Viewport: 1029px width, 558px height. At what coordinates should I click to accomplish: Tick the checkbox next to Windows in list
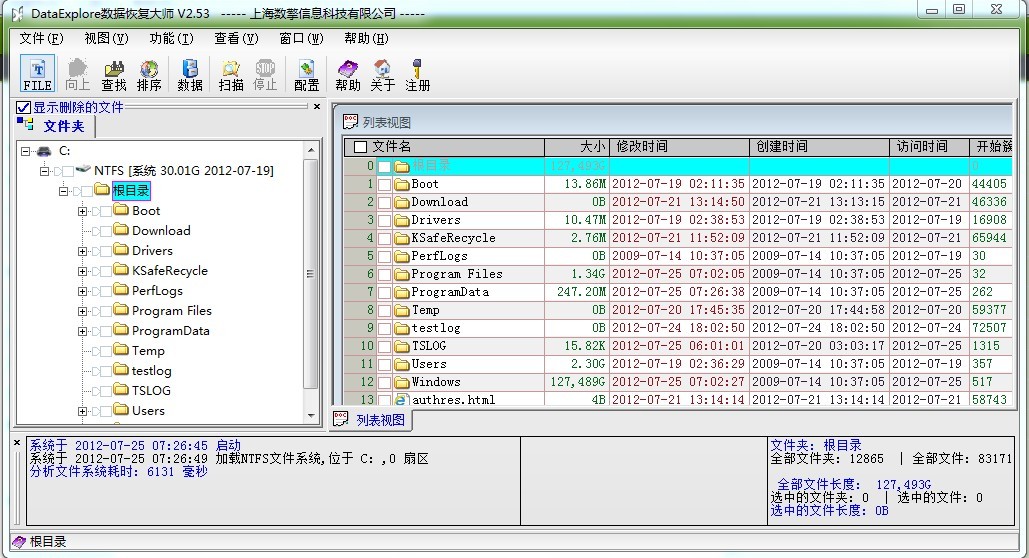click(384, 382)
